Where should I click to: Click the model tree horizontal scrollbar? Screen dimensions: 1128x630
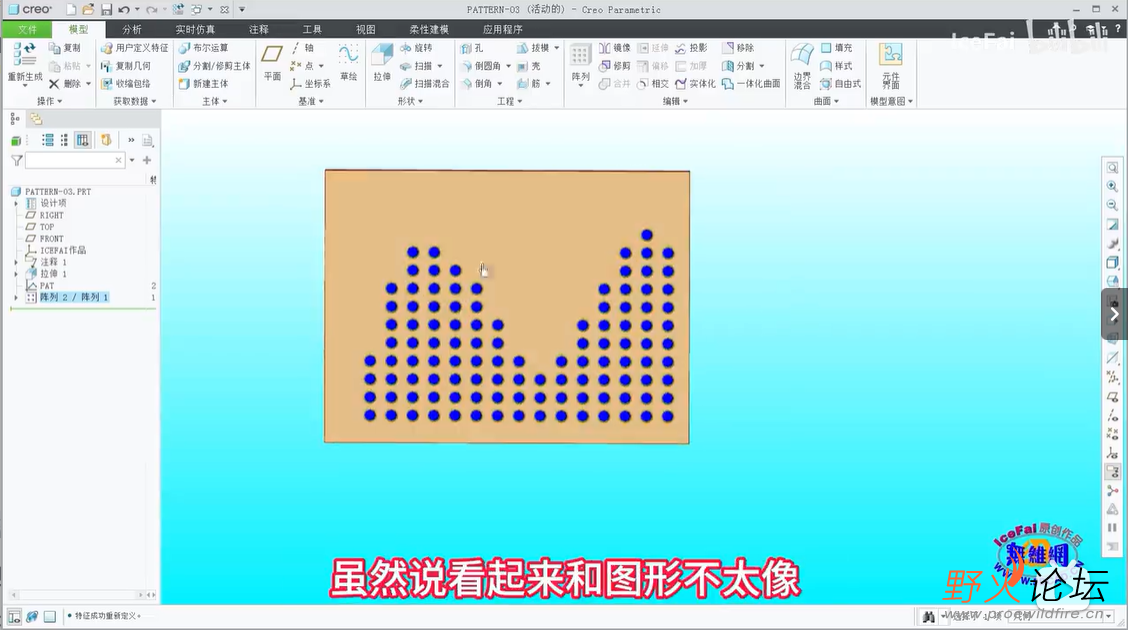pyautogui.click(x=78, y=595)
